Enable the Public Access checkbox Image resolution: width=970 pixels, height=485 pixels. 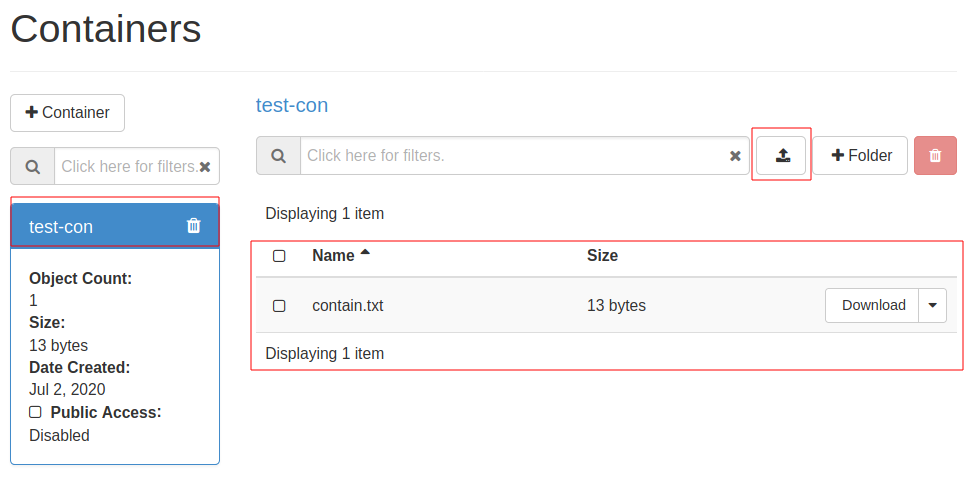(x=36, y=412)
